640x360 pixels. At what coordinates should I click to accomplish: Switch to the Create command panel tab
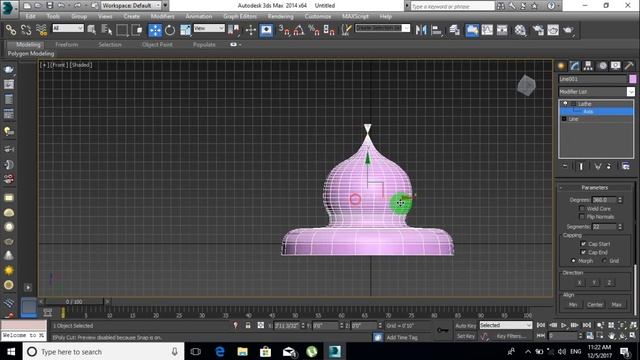click(x=561, y=66)
